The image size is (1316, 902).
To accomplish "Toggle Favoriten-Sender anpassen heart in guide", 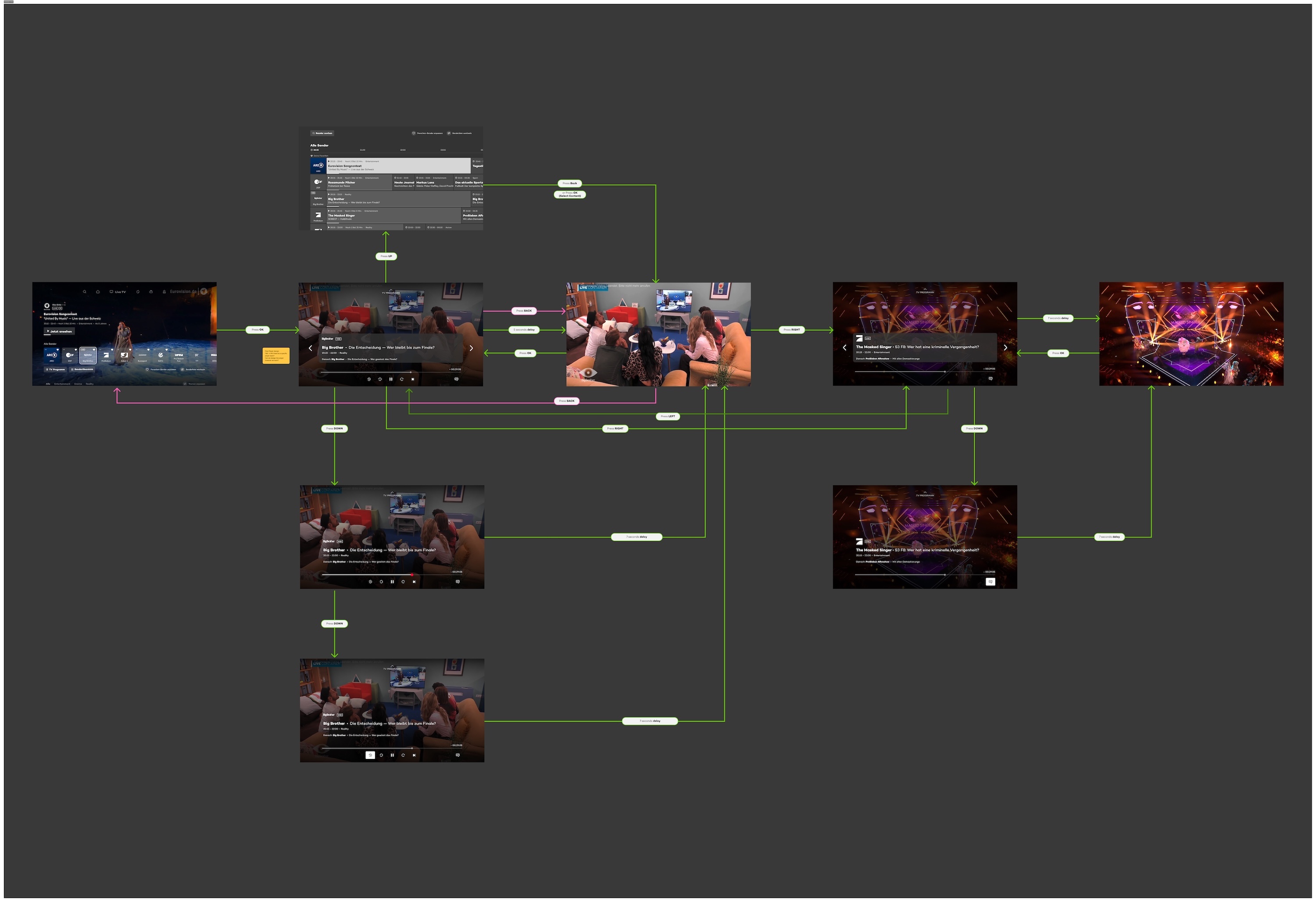I will point(413,134).
